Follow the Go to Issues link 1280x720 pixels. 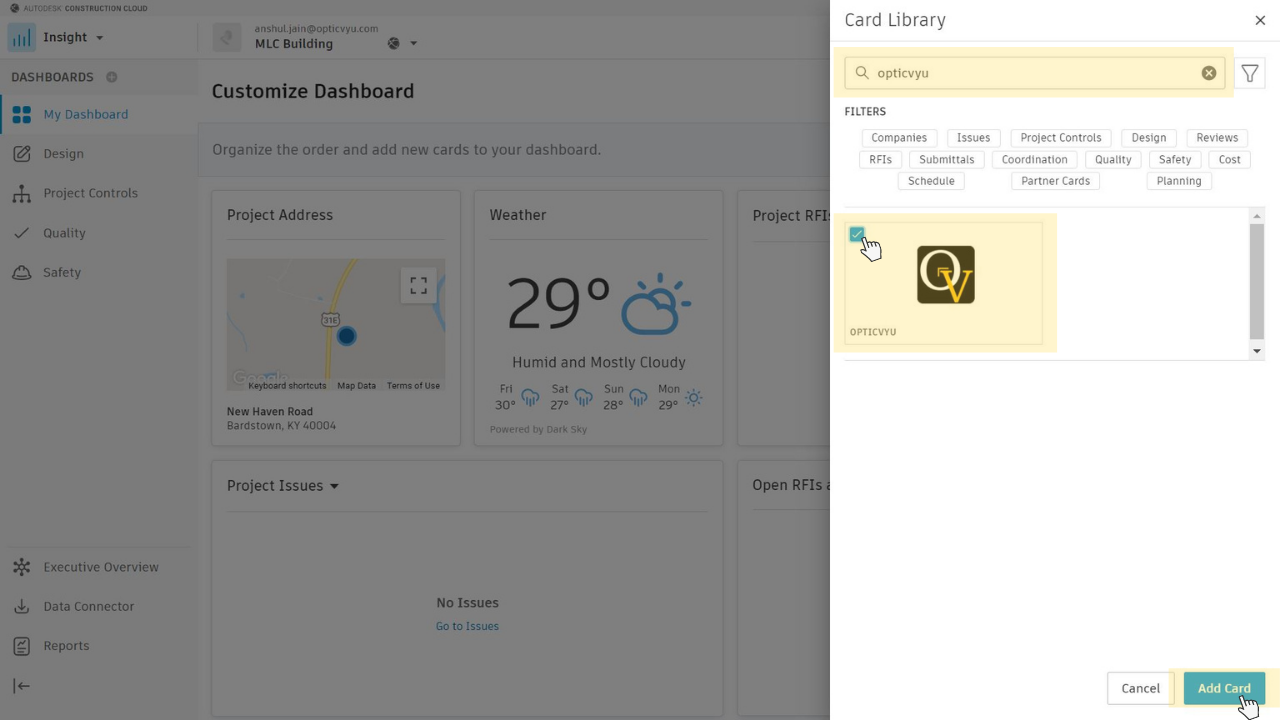(467, 626)
